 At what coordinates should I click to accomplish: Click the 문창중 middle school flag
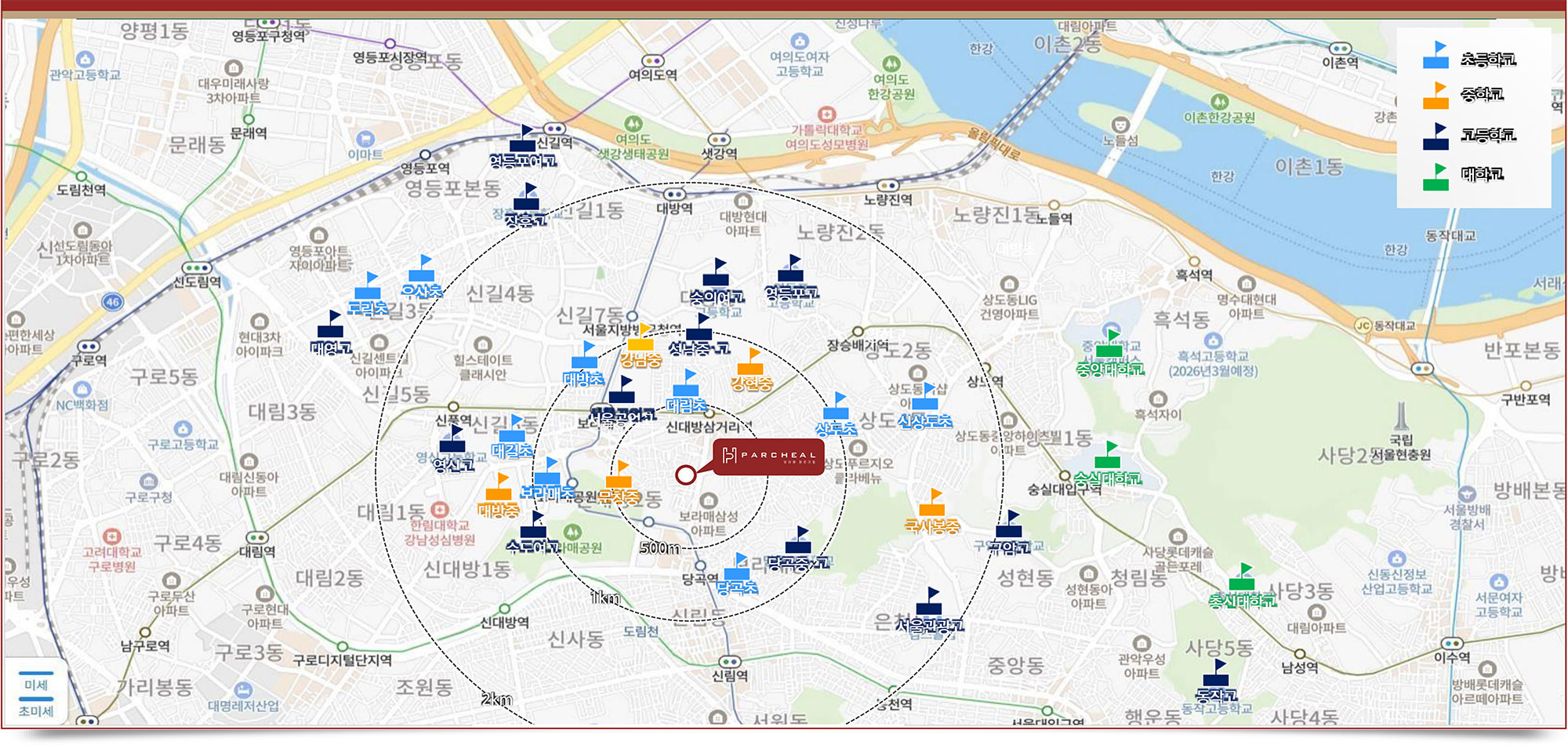click(x=619, y=476)
